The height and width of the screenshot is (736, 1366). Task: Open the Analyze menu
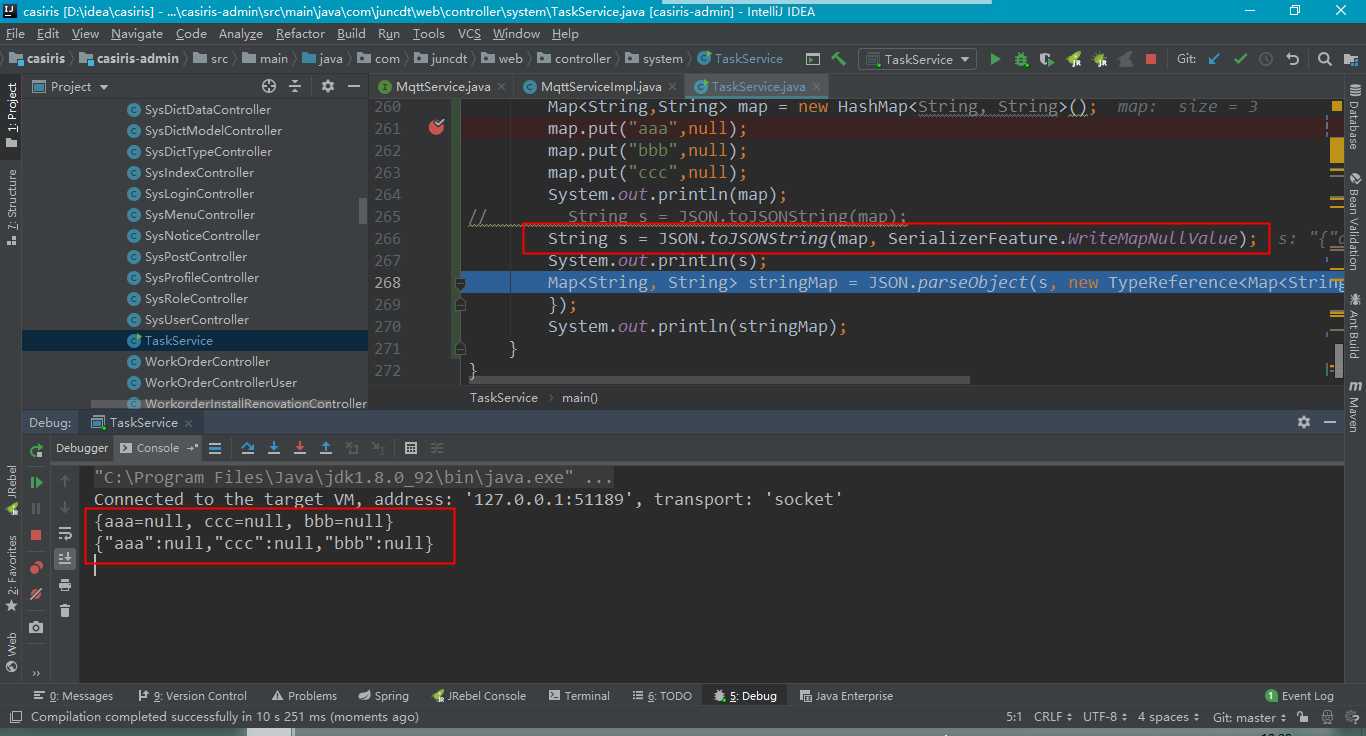tap(240, 33)
